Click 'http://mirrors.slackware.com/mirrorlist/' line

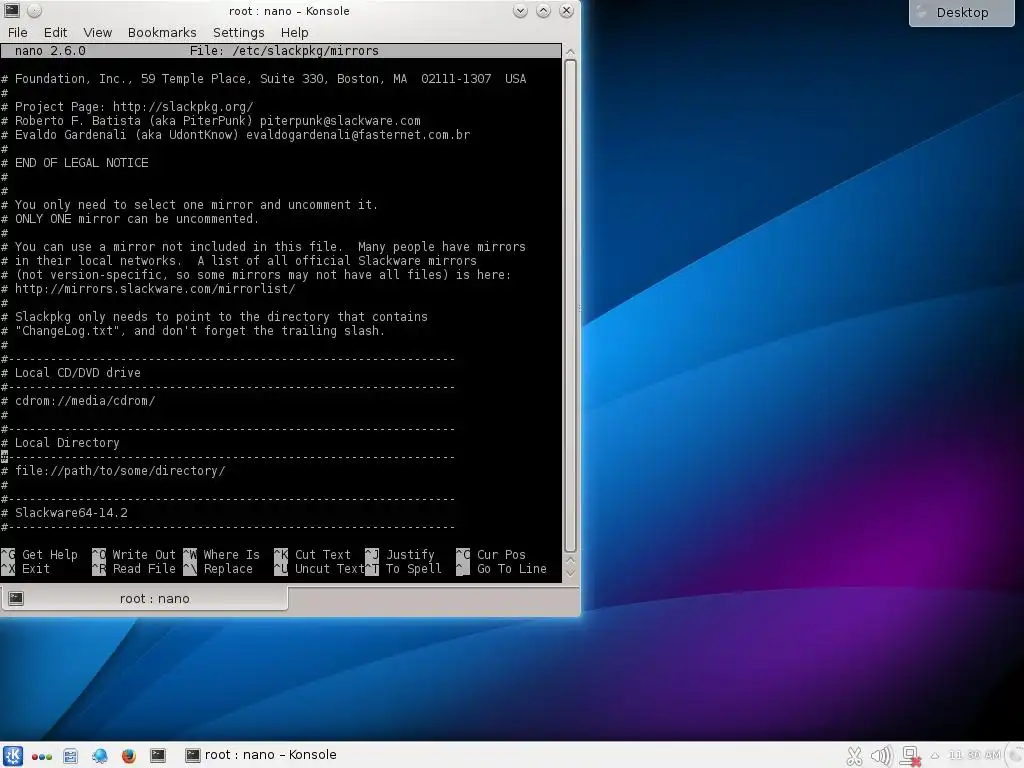(x=155, y=289)
